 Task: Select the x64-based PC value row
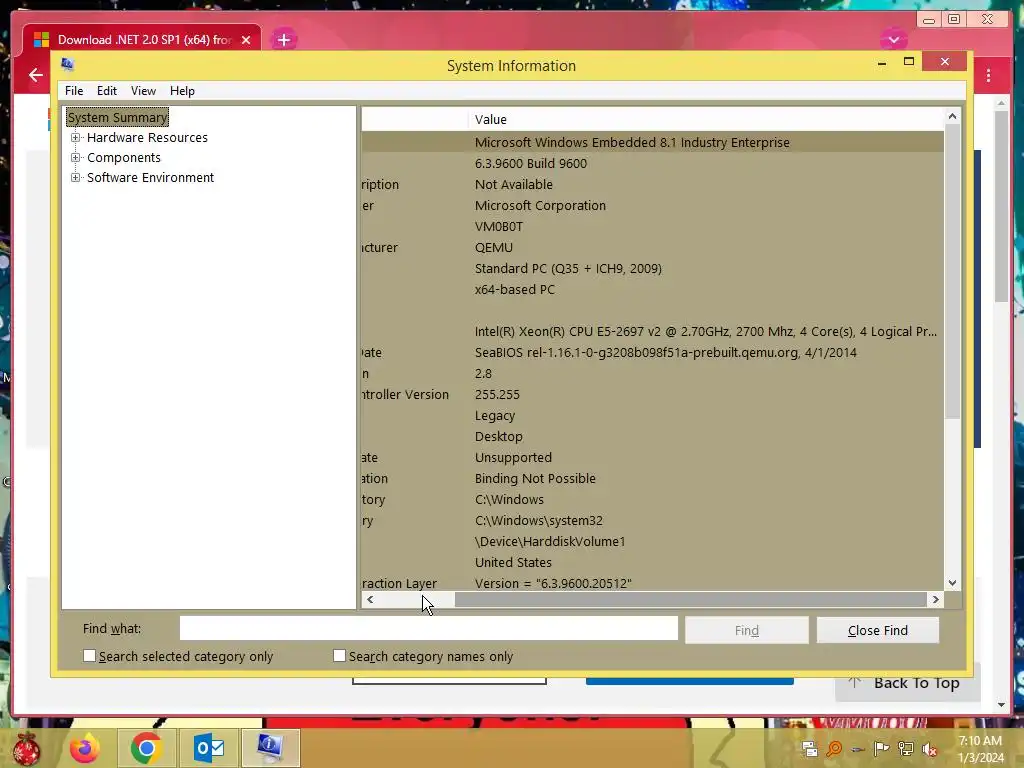click(x=652, y=289)
